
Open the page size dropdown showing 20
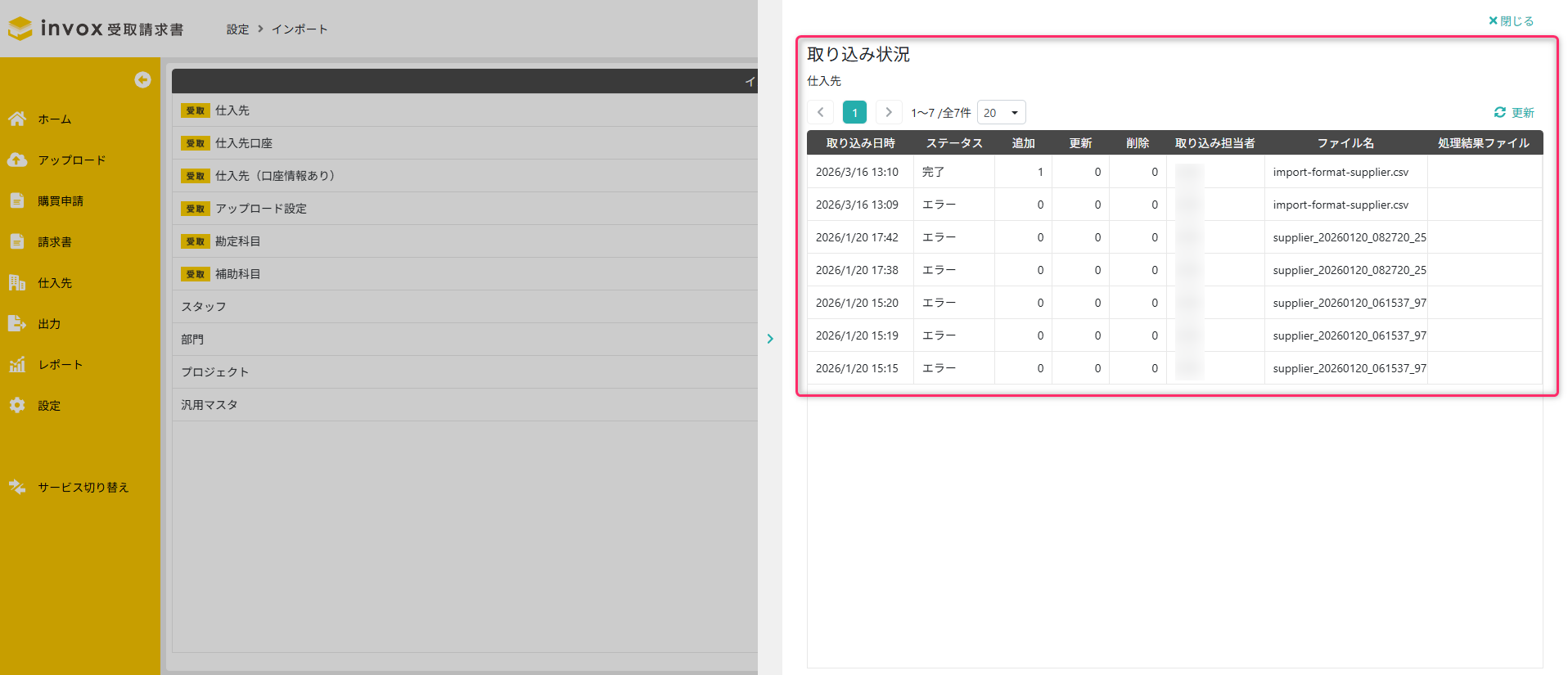coord(1001,112)
